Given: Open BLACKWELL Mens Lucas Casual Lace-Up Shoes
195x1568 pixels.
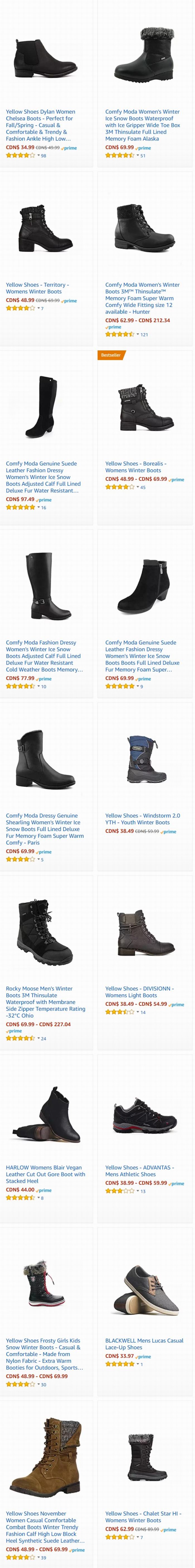Looking at the screenshot, I should [144, 1343].
